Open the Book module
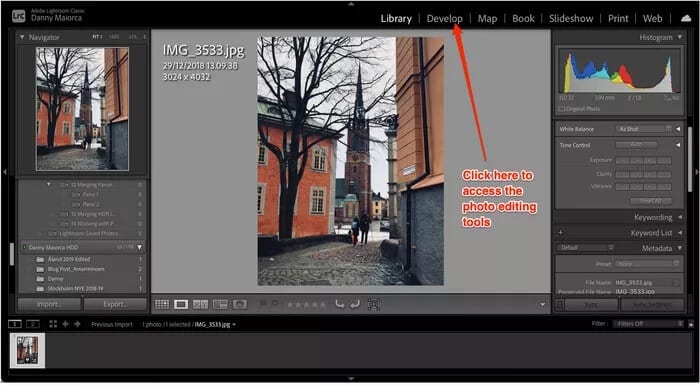The width and height of the screenshot is (700, 385). click(523, 18)
